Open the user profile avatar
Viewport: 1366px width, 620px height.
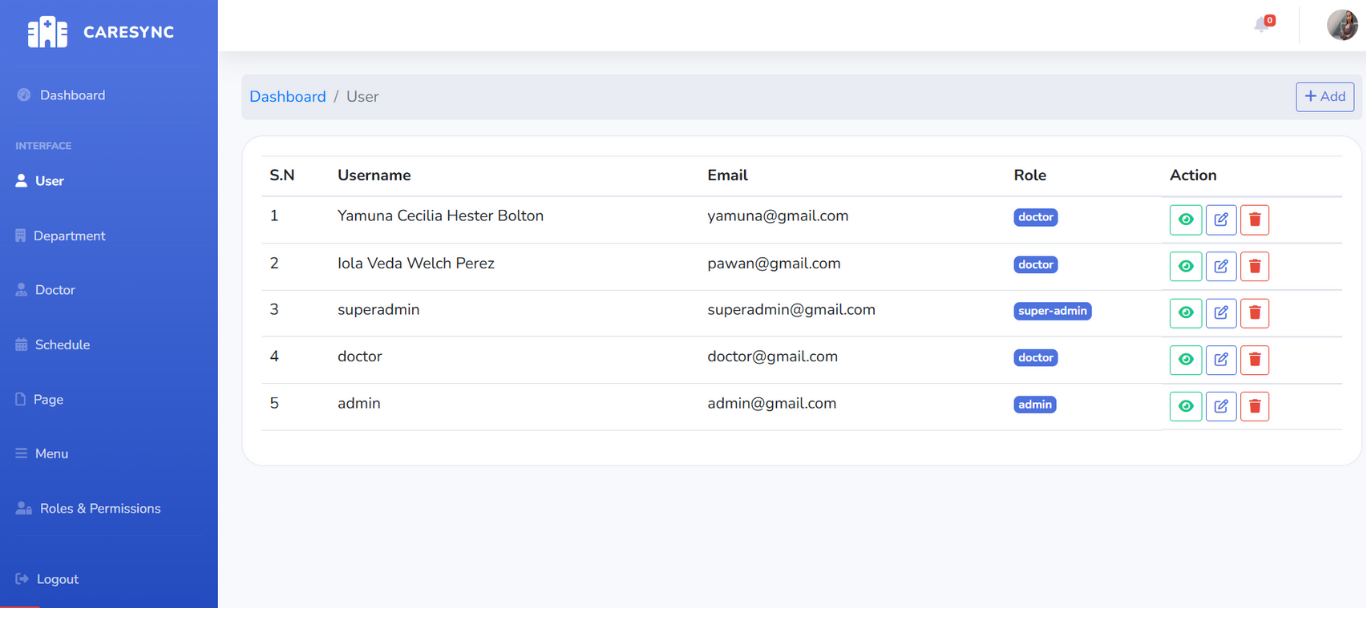point(1341,25)
